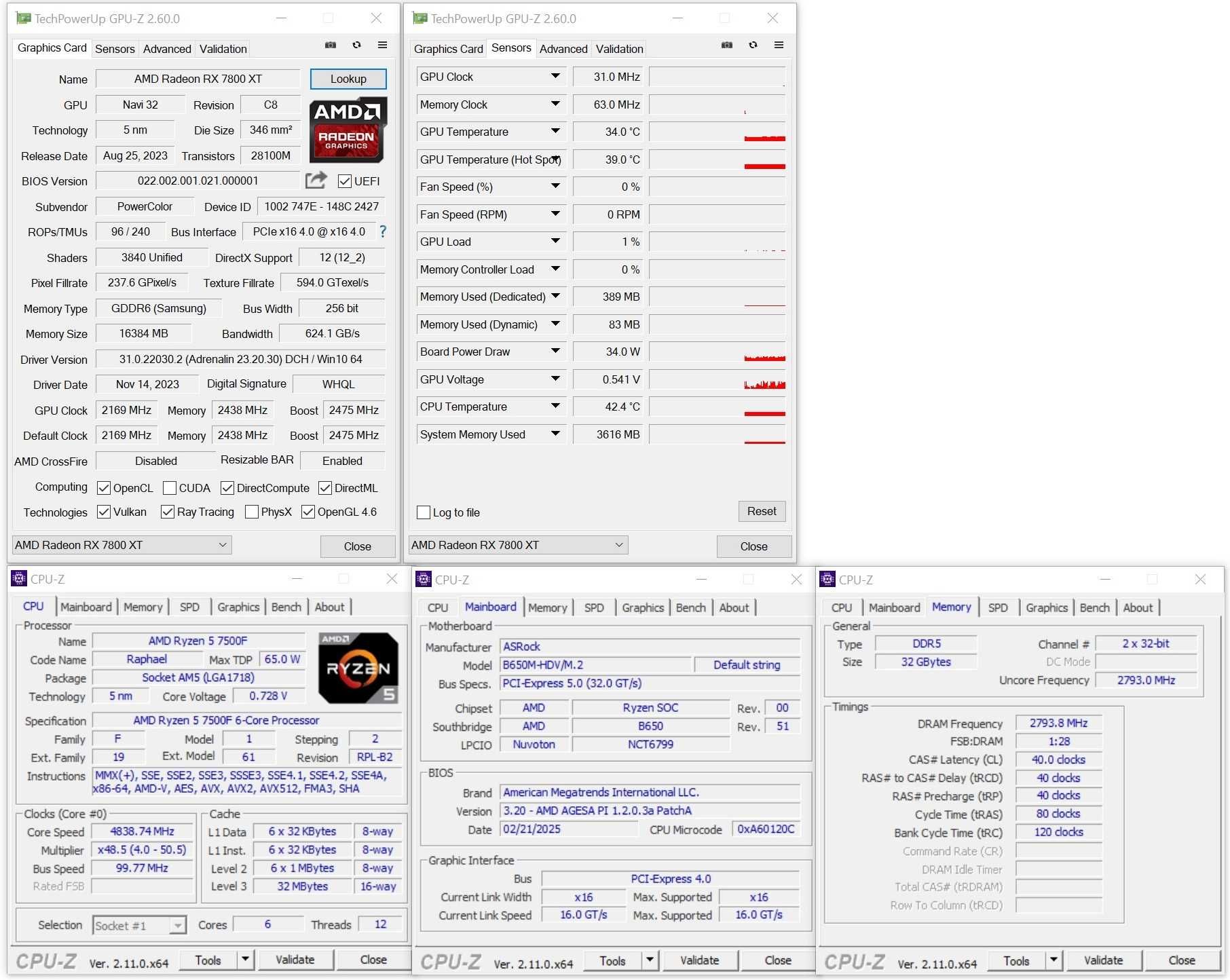
Task: Open the About tab in CPU-Z Memory window
Action: 1138,607
